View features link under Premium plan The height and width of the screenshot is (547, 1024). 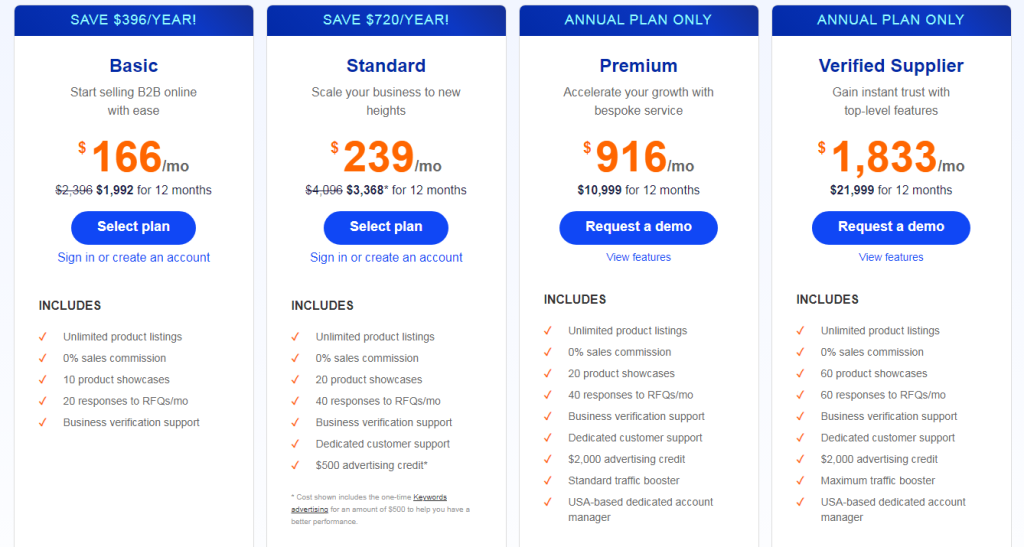(x=638, y=257)
